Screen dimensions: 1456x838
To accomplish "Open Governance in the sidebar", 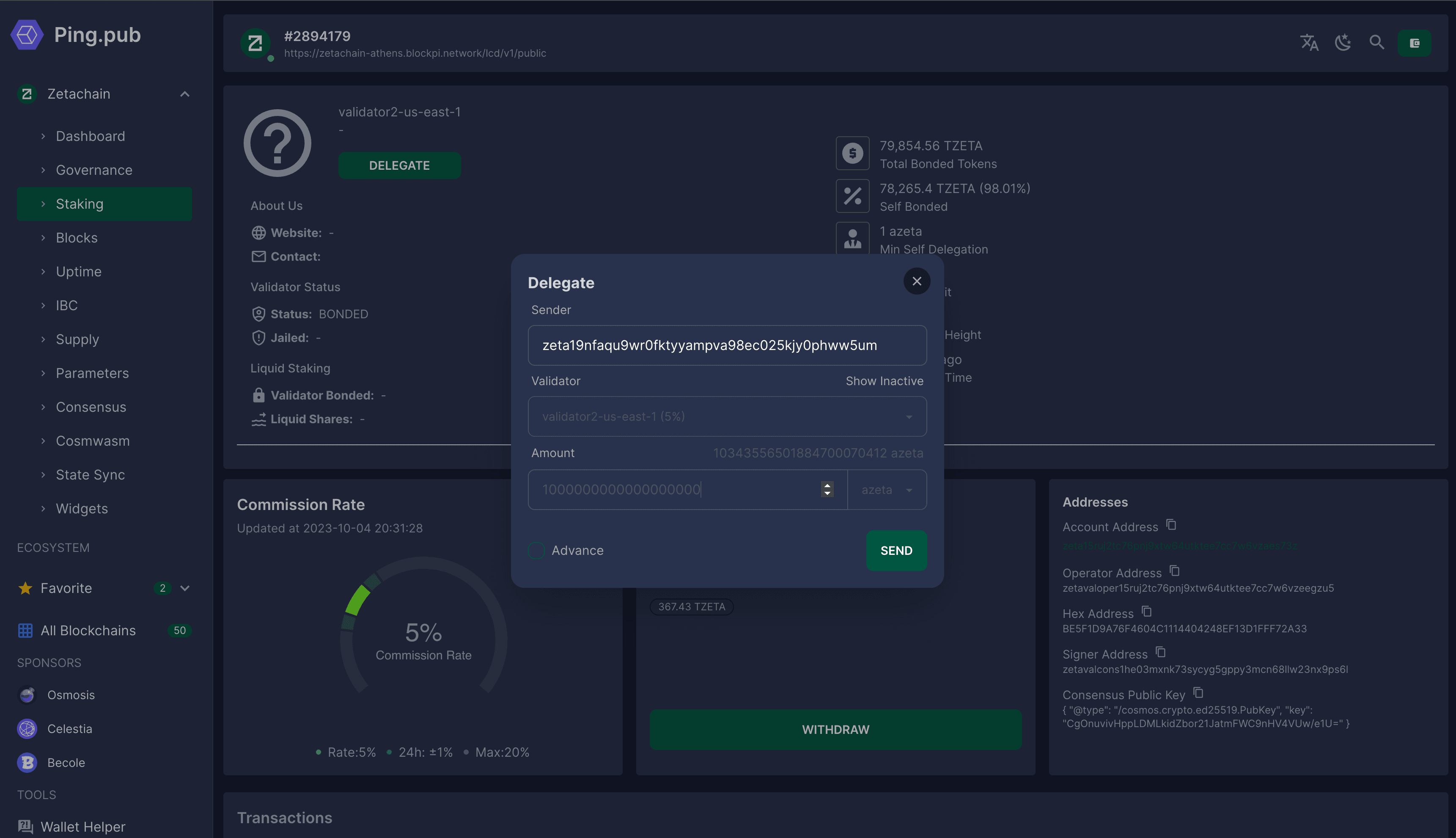I will 94,171.
